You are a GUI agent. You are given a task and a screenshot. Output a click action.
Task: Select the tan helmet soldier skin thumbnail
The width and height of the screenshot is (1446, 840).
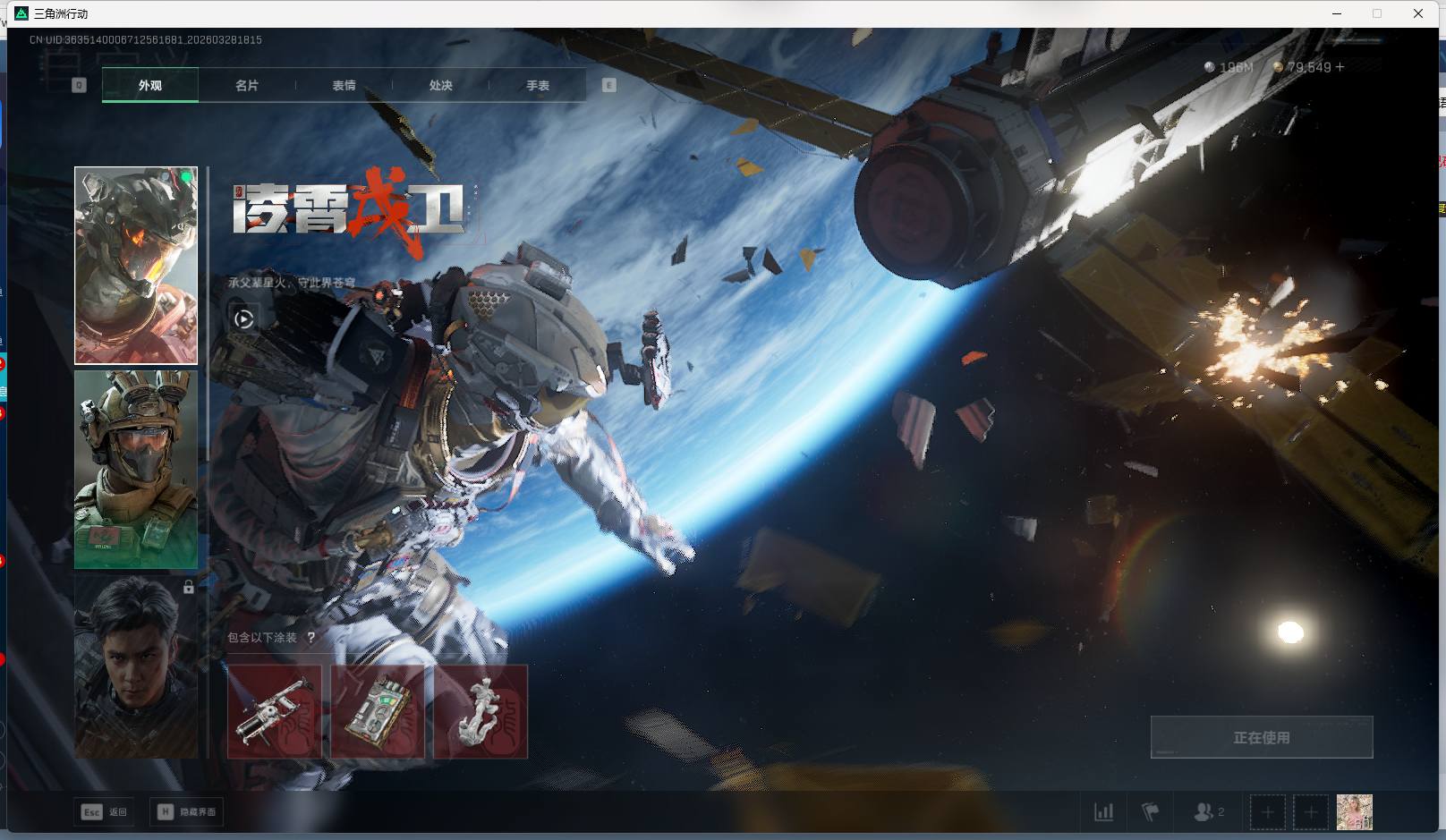(x=136, y=470)
